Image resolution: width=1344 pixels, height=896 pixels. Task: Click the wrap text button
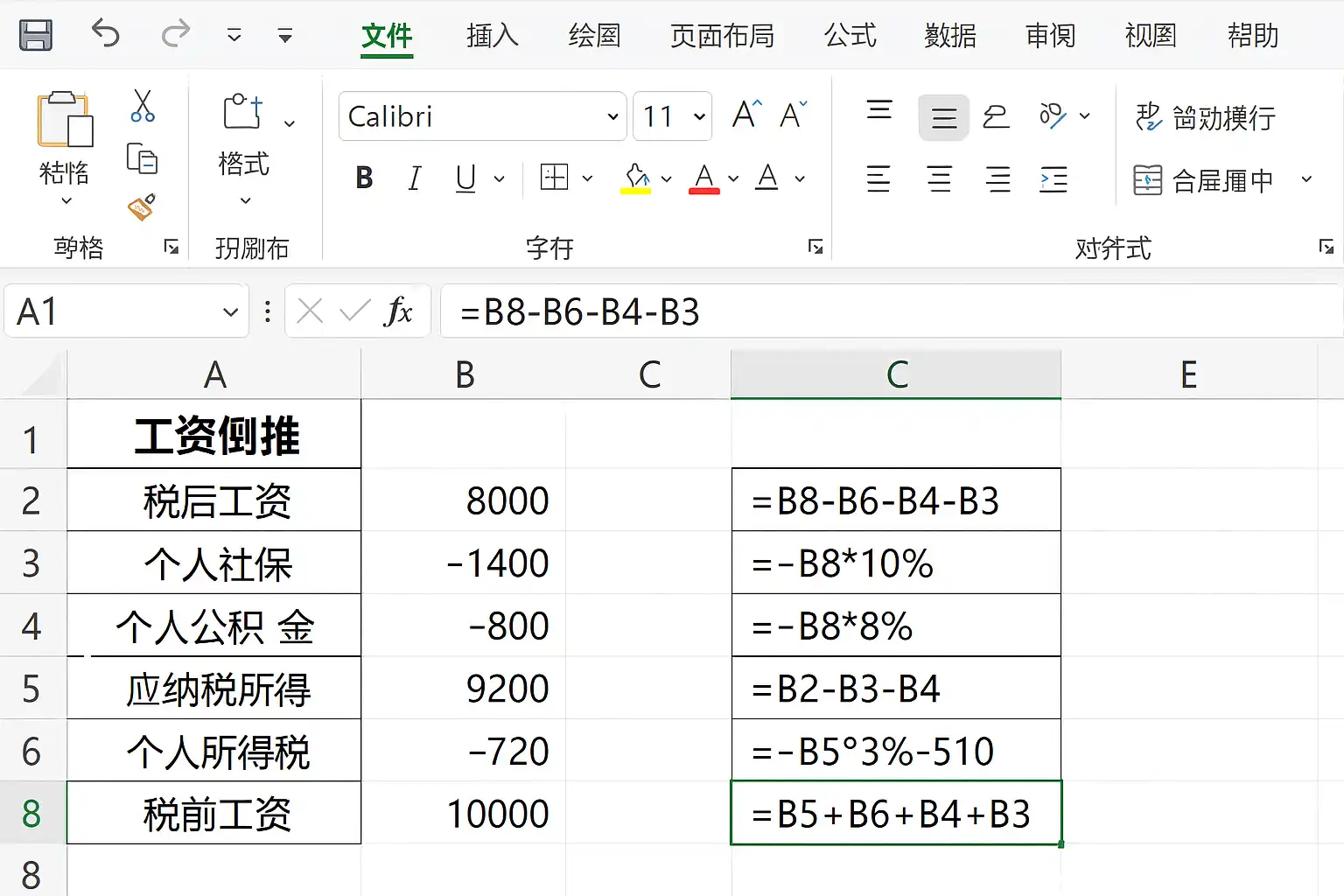coord(1205,117)
